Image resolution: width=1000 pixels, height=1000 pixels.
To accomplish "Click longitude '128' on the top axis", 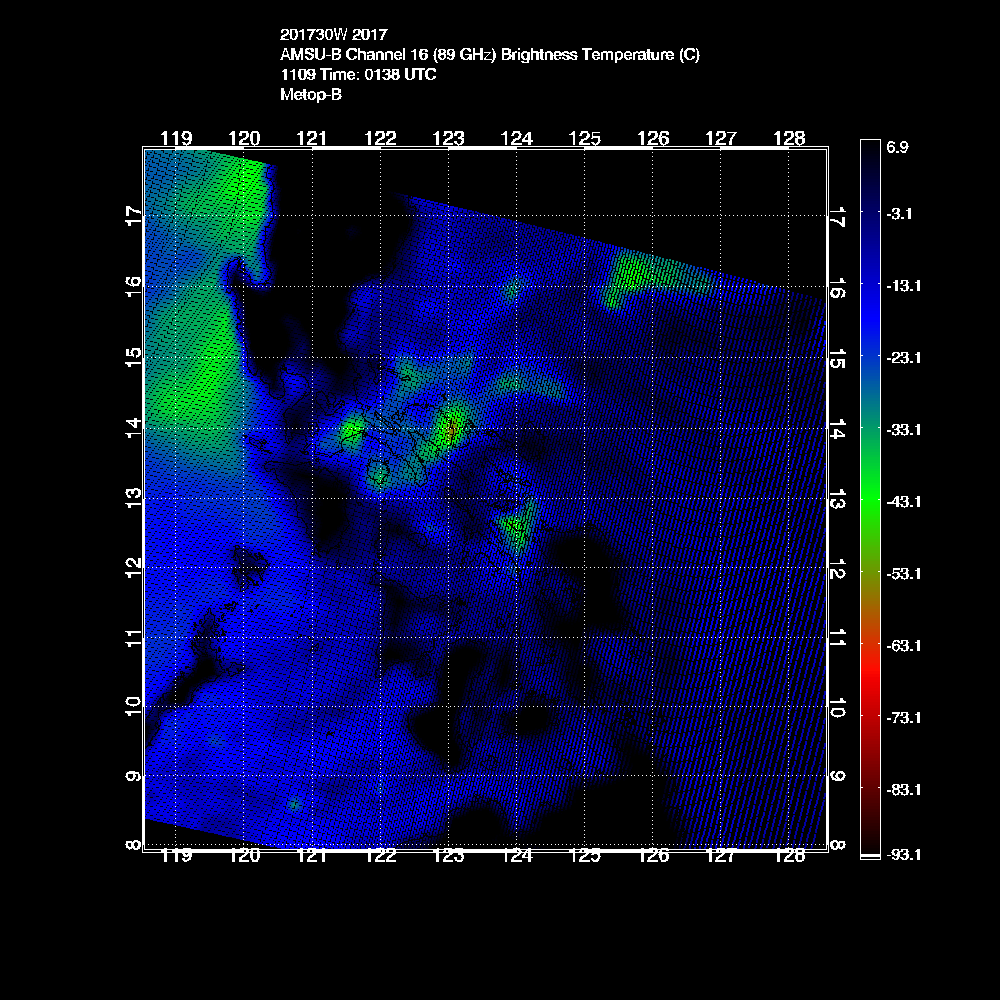I will 790,138.
